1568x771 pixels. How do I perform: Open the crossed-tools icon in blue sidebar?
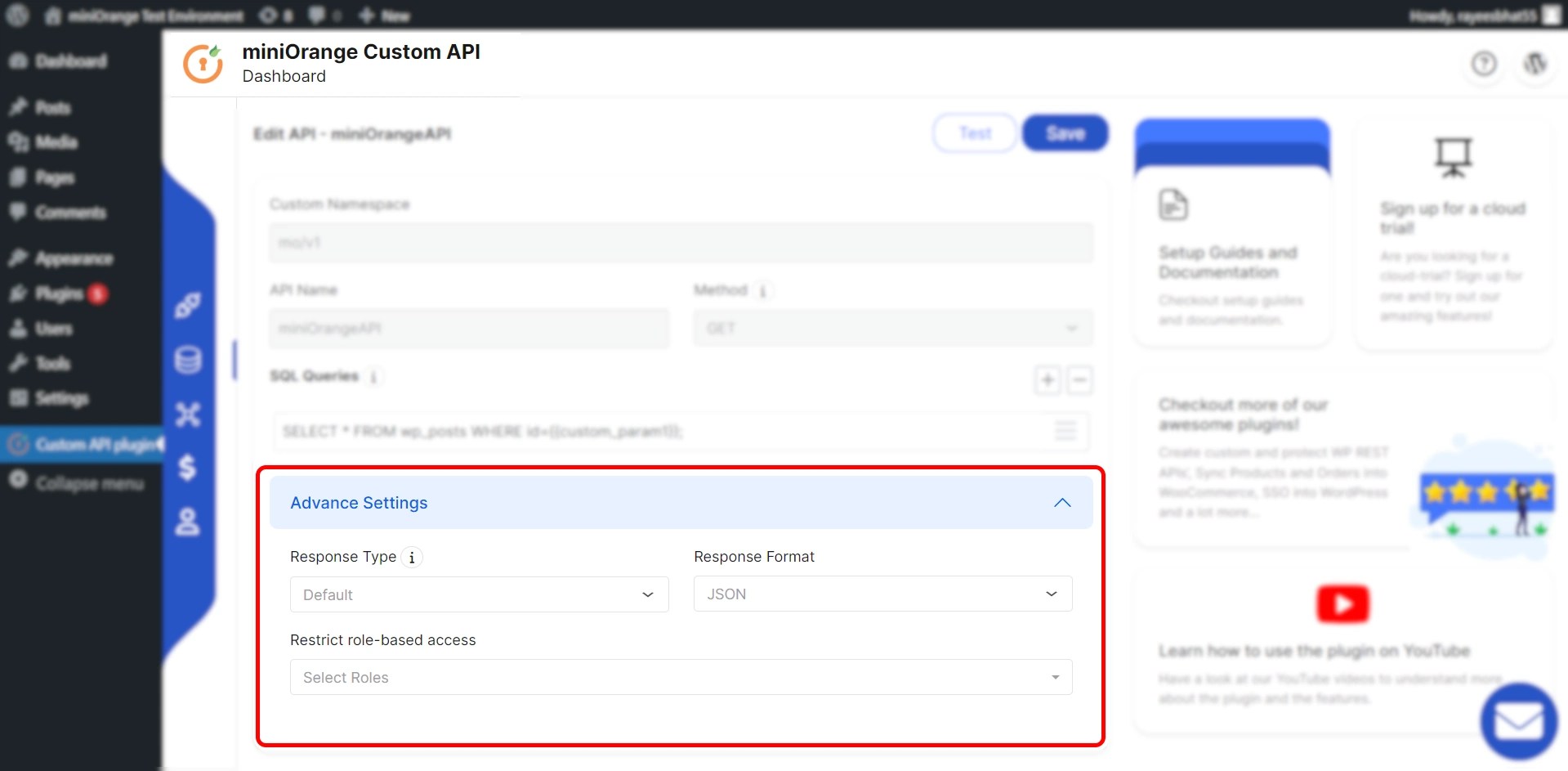click(188, 415)
